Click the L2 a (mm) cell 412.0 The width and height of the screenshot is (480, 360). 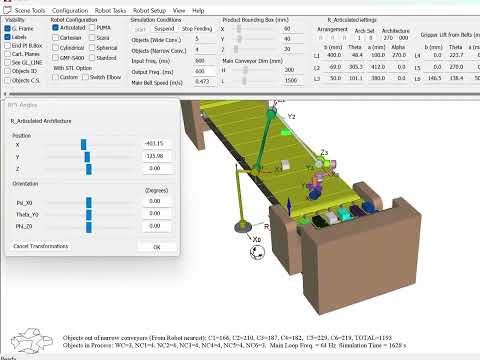click(378, 67)
